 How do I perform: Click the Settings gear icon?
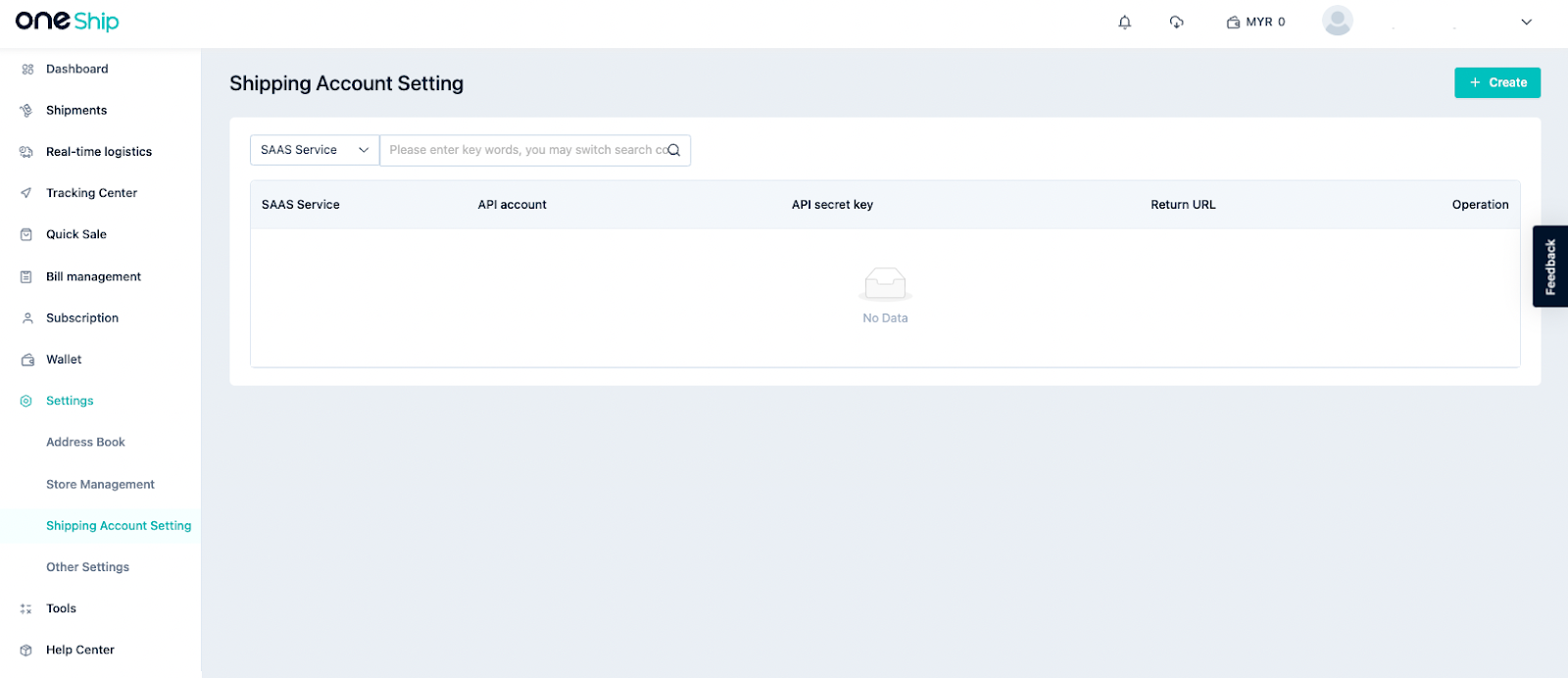[26, 401]
